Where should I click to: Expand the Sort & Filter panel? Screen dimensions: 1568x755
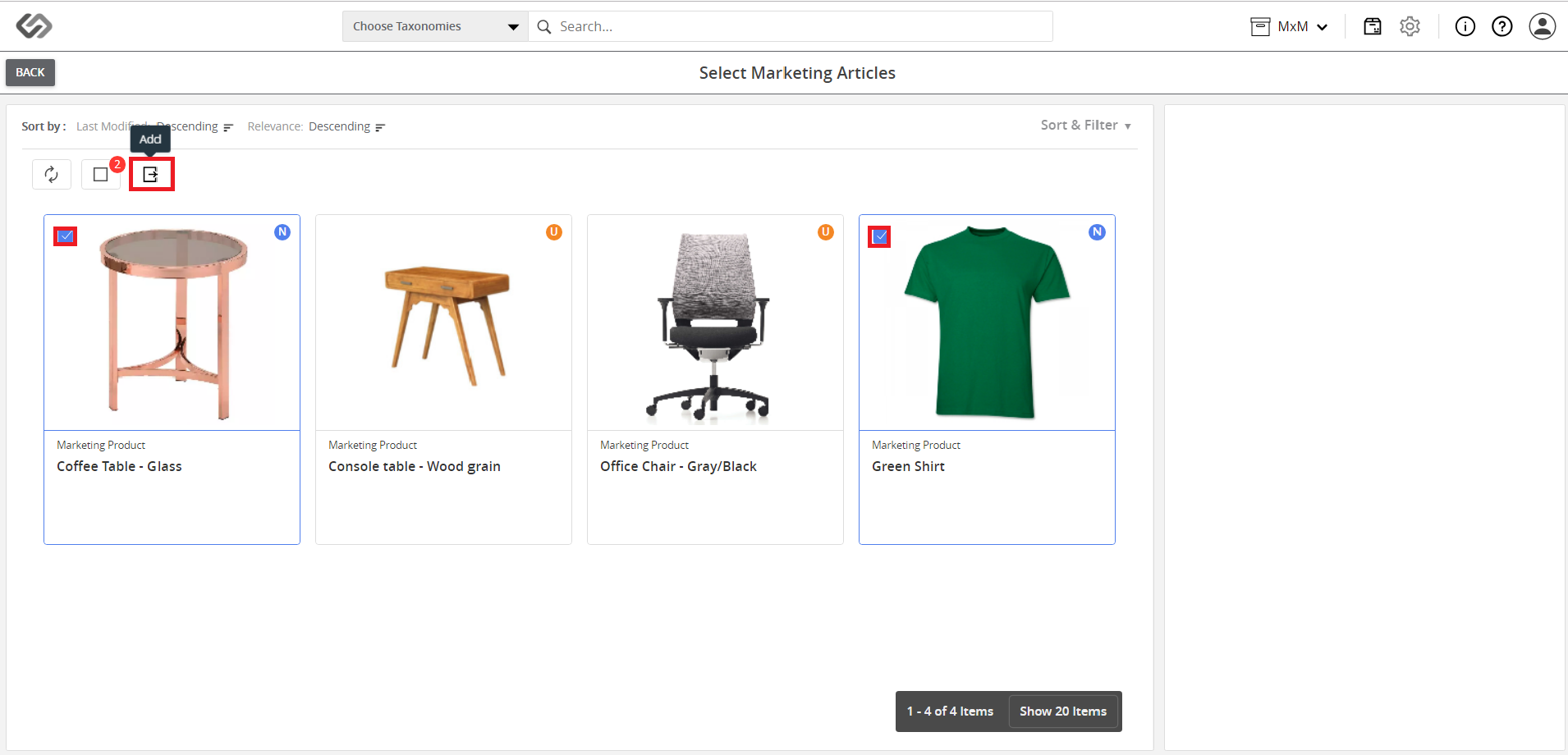coord(1086,125)
